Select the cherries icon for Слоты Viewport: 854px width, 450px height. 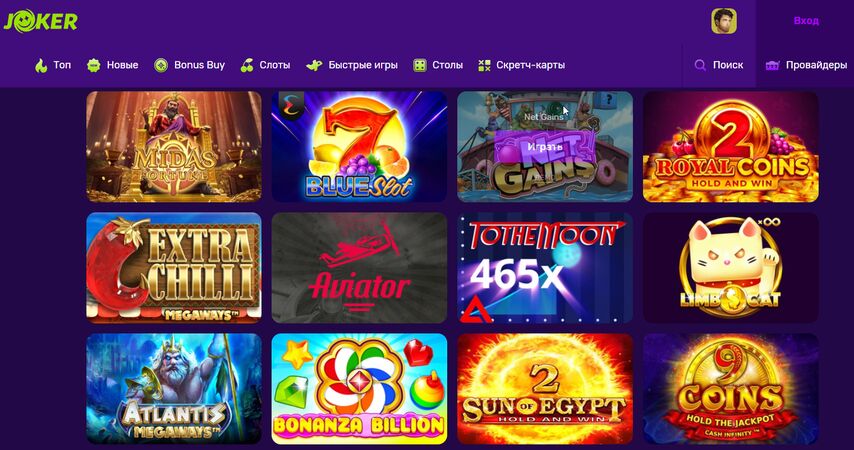coord(247,65)
